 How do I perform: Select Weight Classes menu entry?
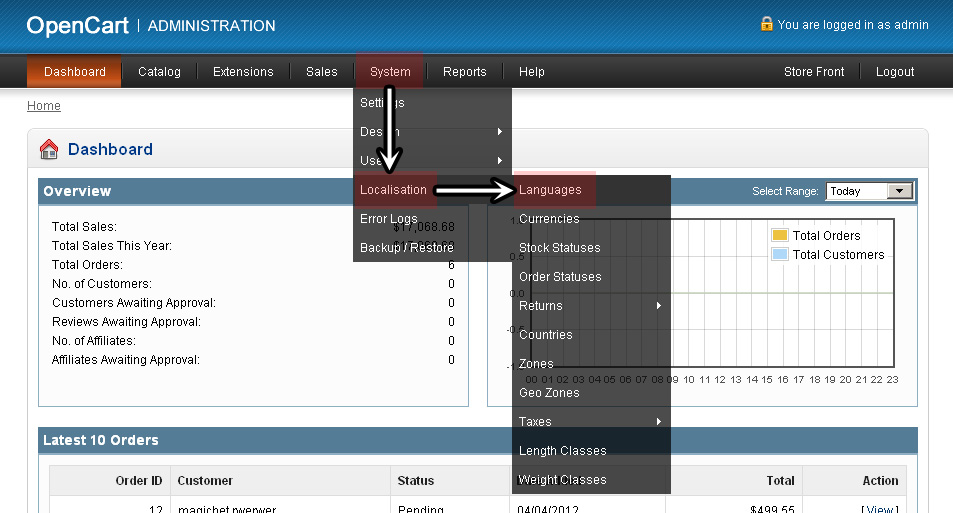click(x=562, y=480)
